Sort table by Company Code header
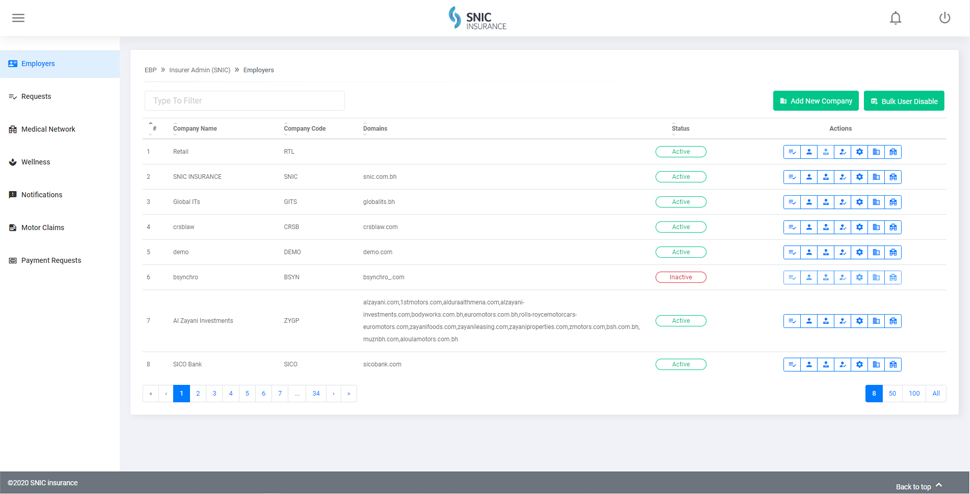Viewport: 970px width, 494px height. [304, 129]
